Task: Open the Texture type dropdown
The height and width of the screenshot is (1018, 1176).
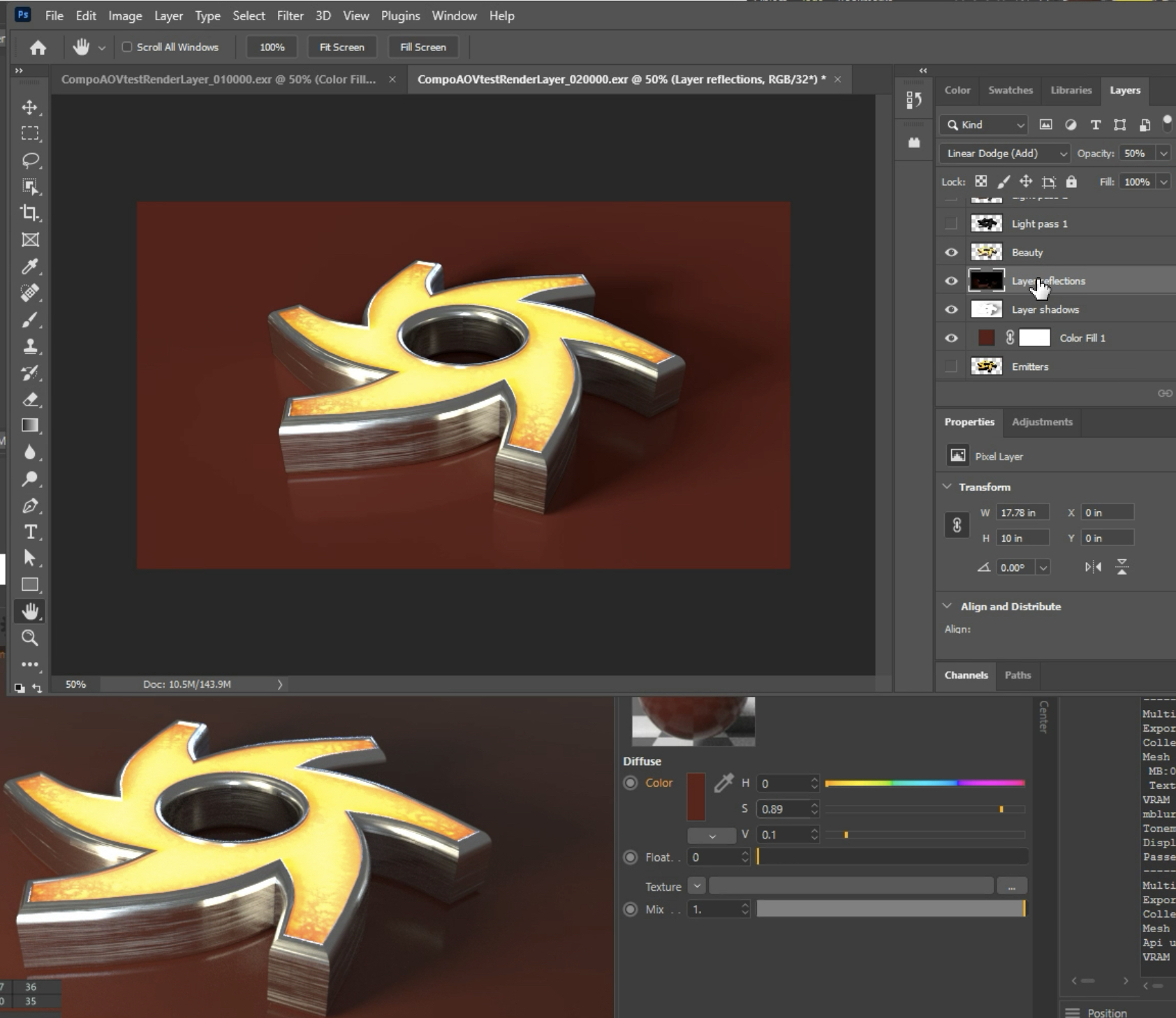Action: coord(697,886)
